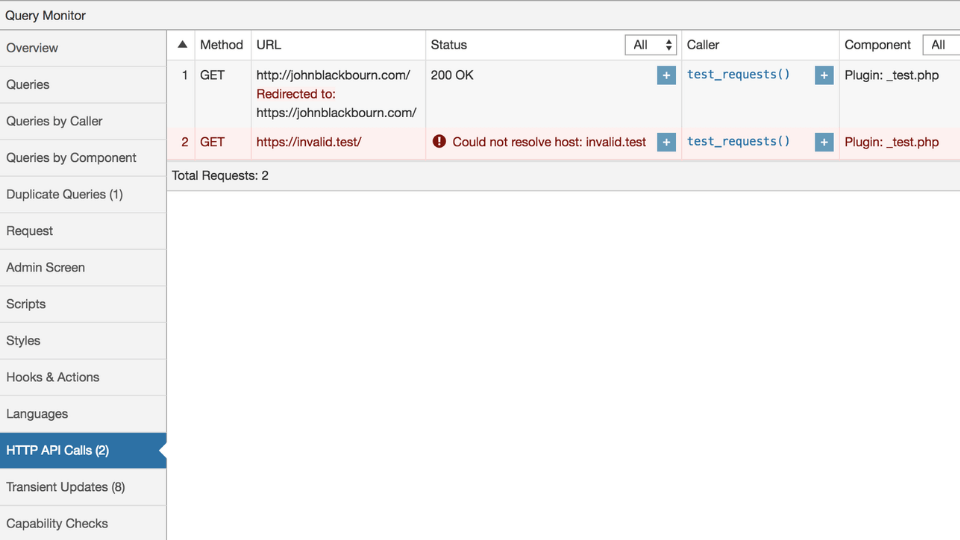960x540 pixels.
Task: Select the Overview panel in sidebar
Action: [x=83, y=48]
